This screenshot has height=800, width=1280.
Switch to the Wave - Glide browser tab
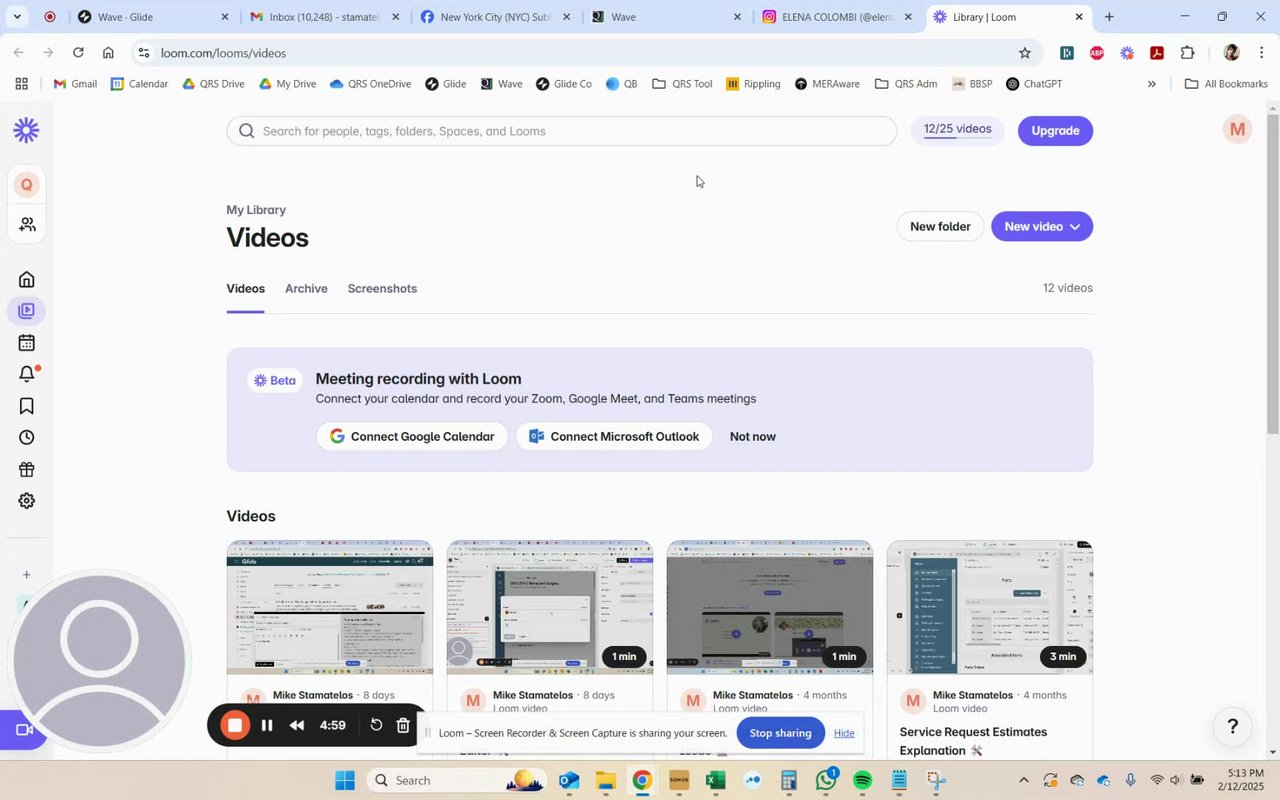pos(153,17)
